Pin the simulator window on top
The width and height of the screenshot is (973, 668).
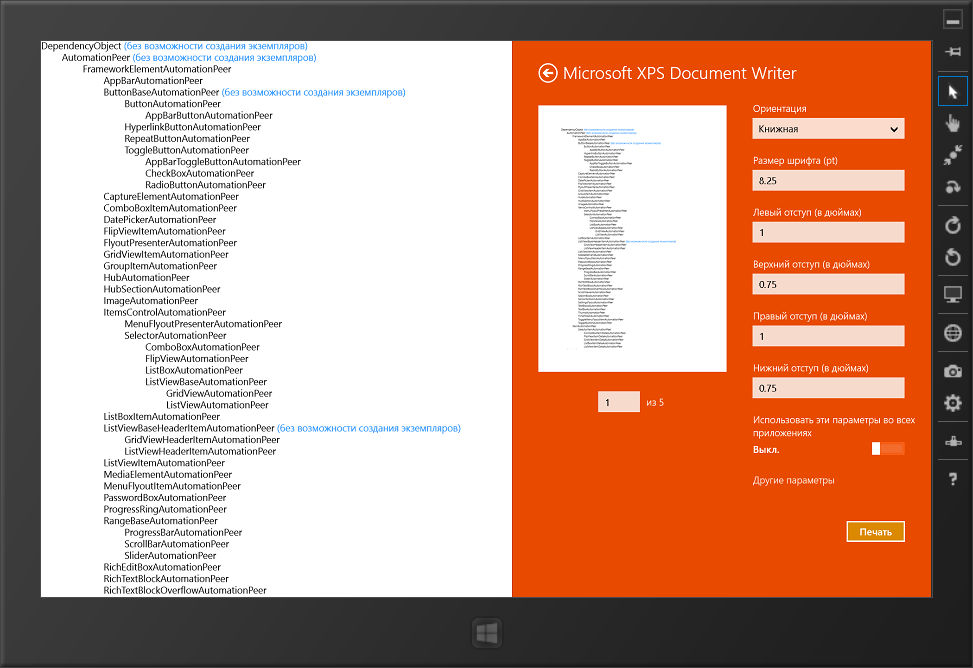(953, 52)
